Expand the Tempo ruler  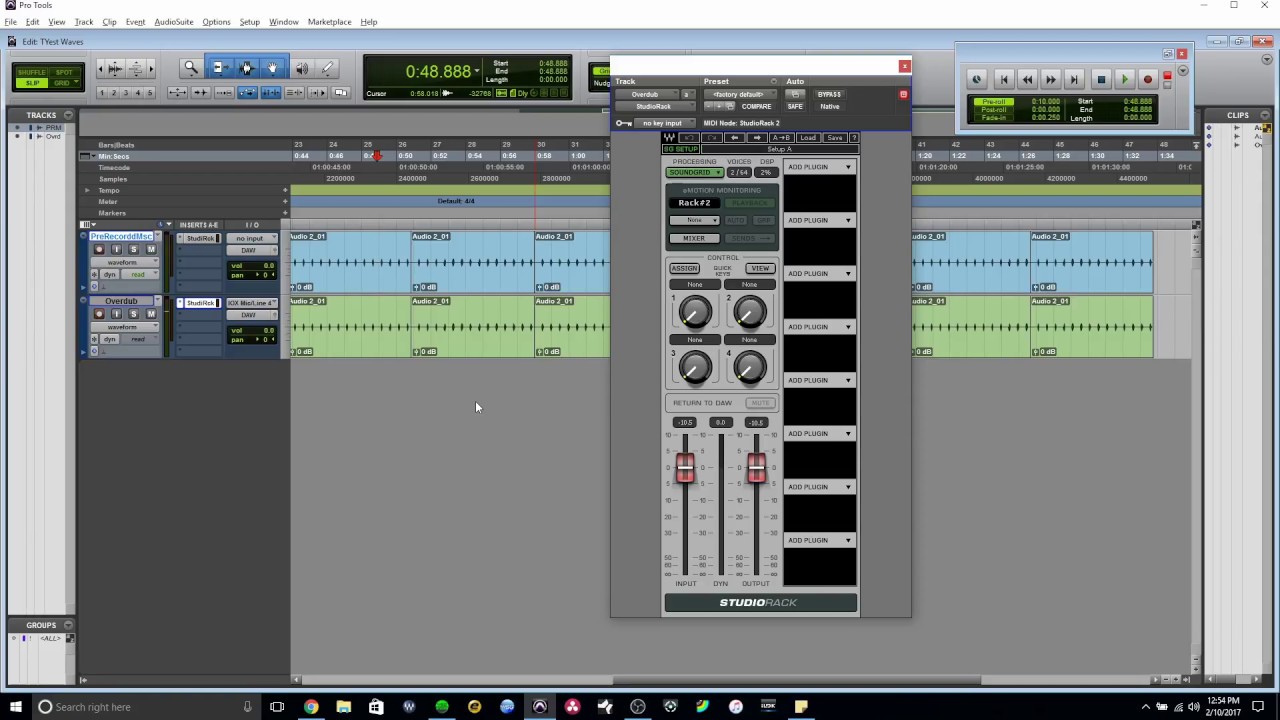pos(87,190)
